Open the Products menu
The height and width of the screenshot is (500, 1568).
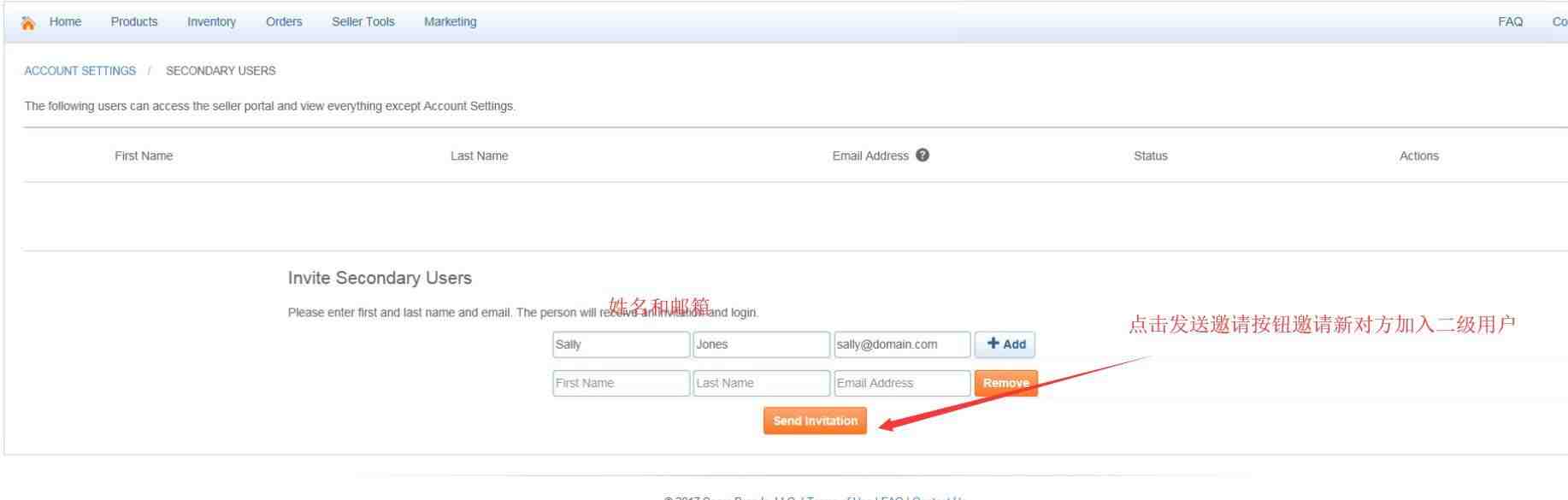tap(134, 22)
